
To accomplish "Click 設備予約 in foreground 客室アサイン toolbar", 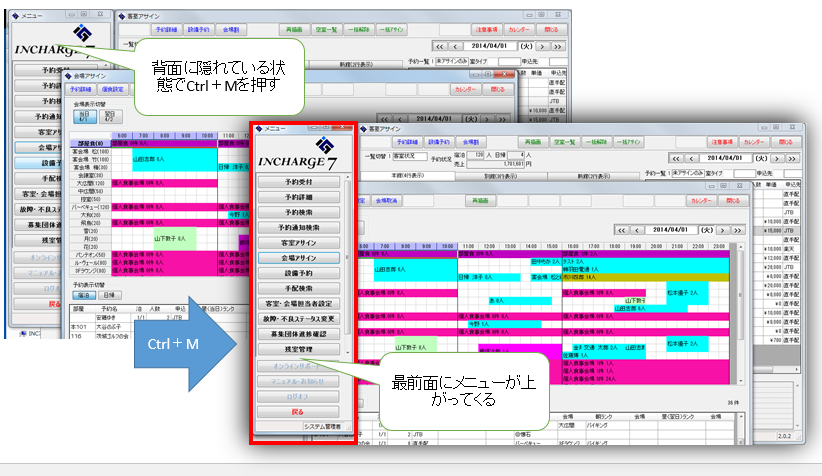I will point(439,142).
